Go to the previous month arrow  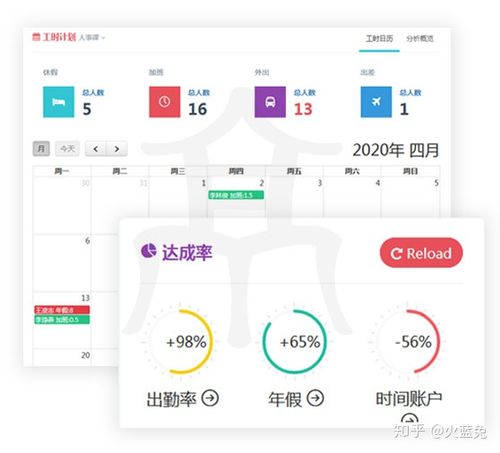pos(96,149)
